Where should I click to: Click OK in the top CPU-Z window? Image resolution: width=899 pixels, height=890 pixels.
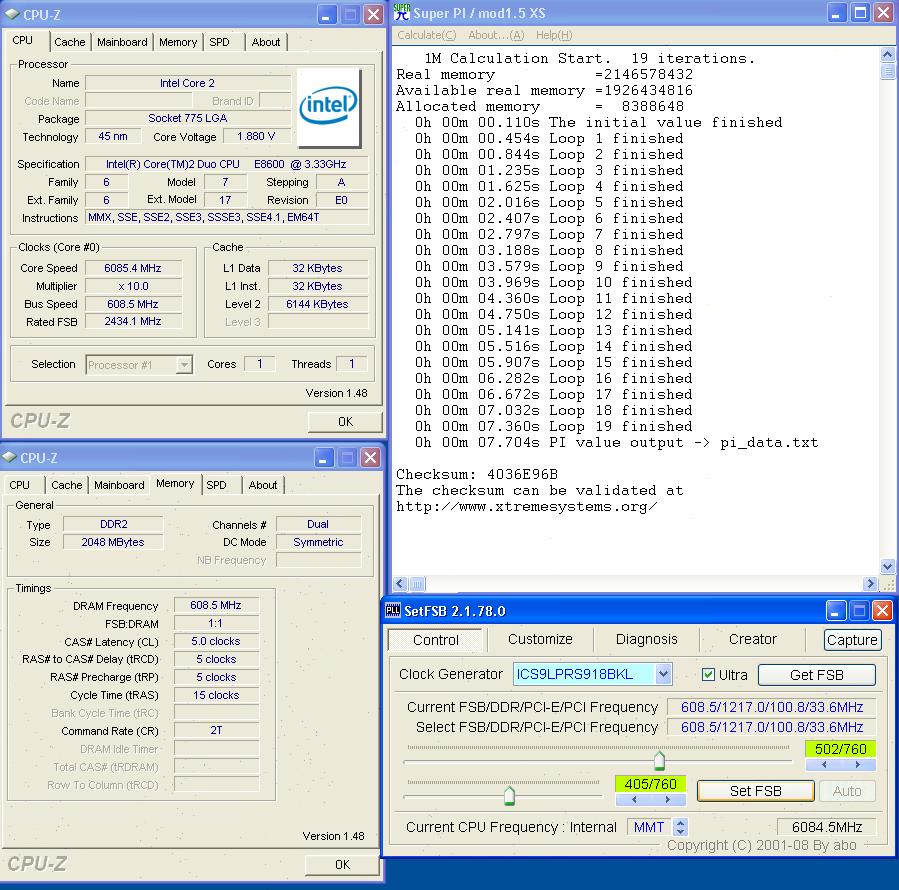[x=346, y=422]
